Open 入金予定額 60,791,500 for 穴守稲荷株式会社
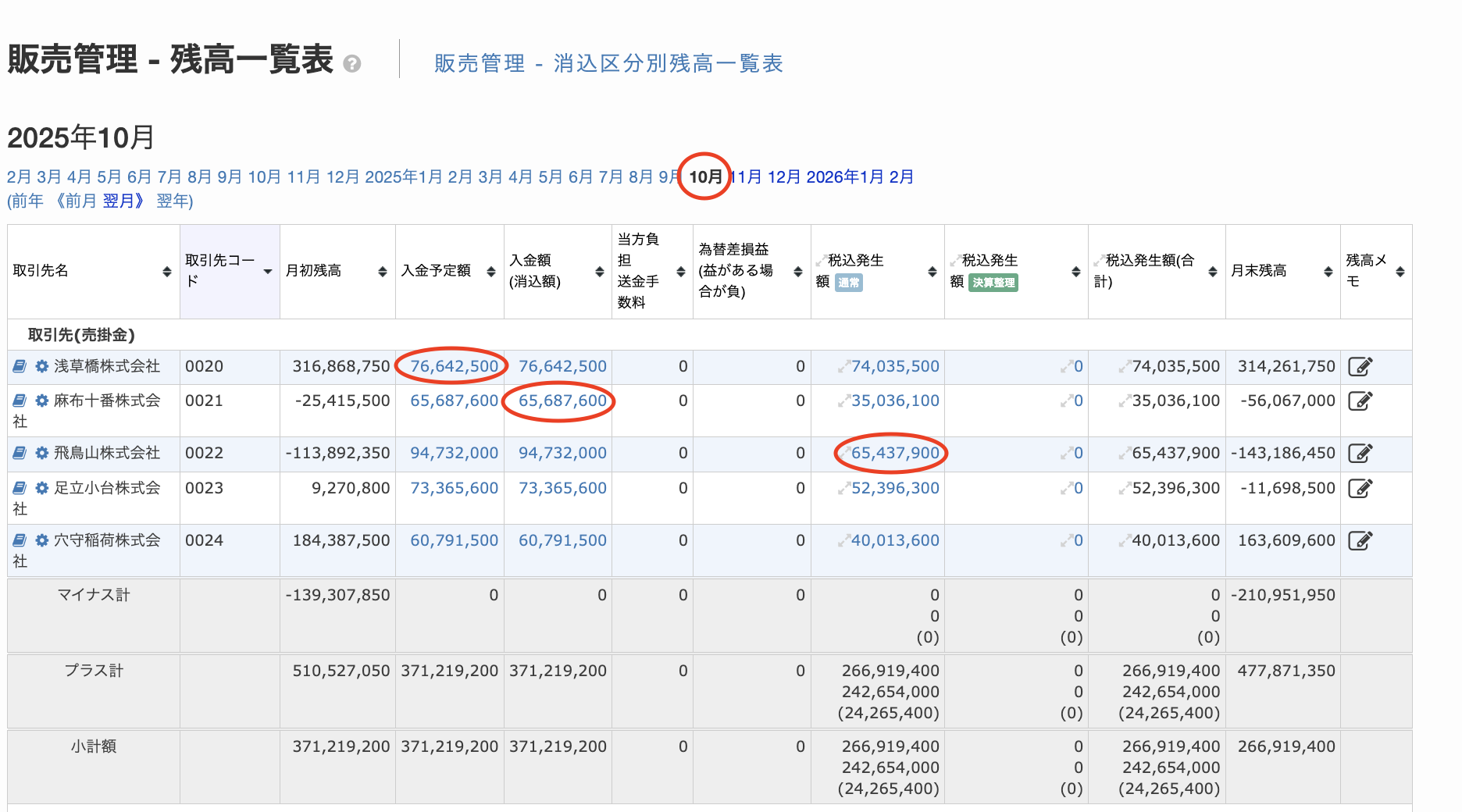The height and width of the screenshot is (812, 1462). click(x=454, y=540)
